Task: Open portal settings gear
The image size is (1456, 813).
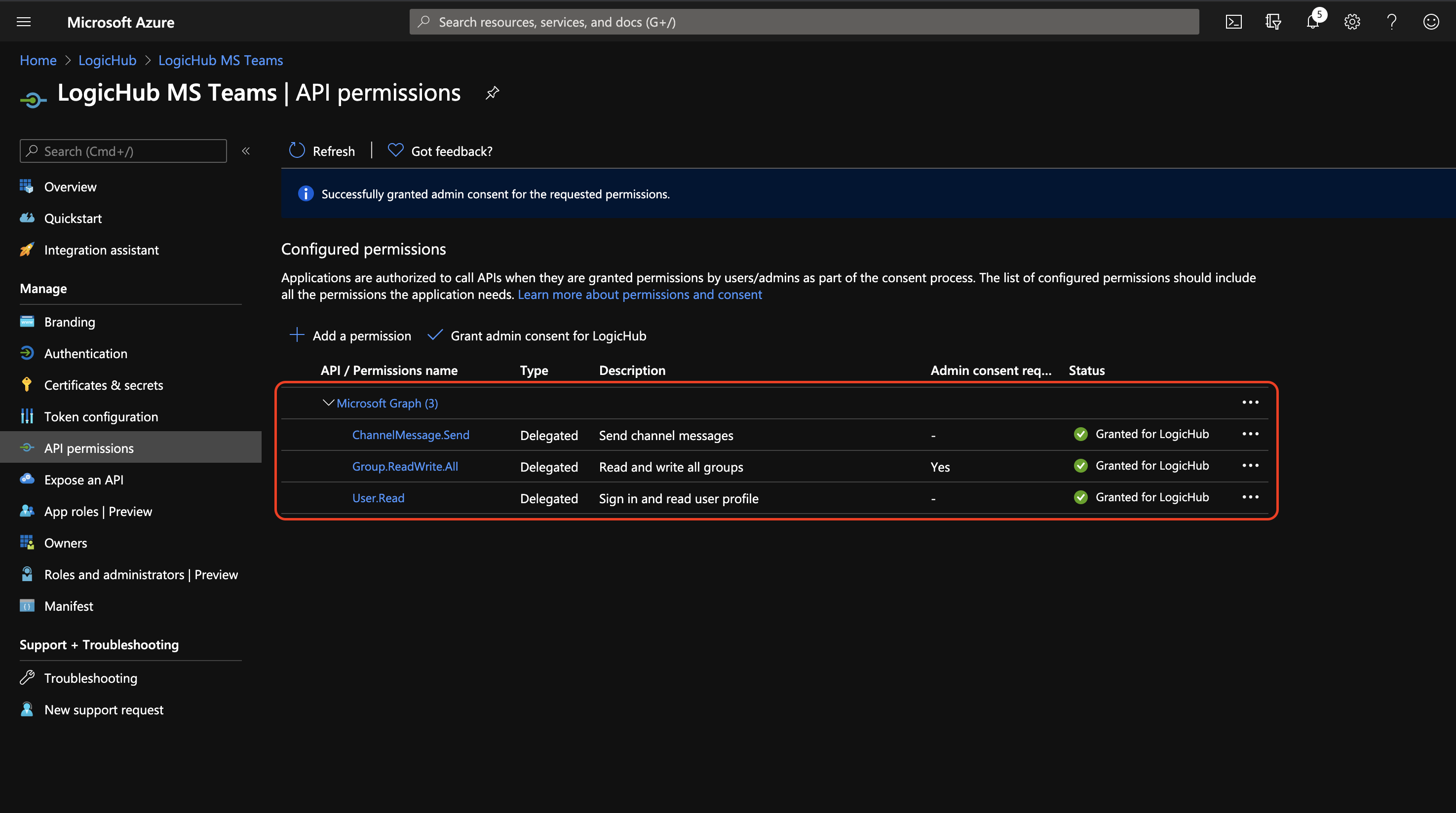Action: pos(1352,22)
